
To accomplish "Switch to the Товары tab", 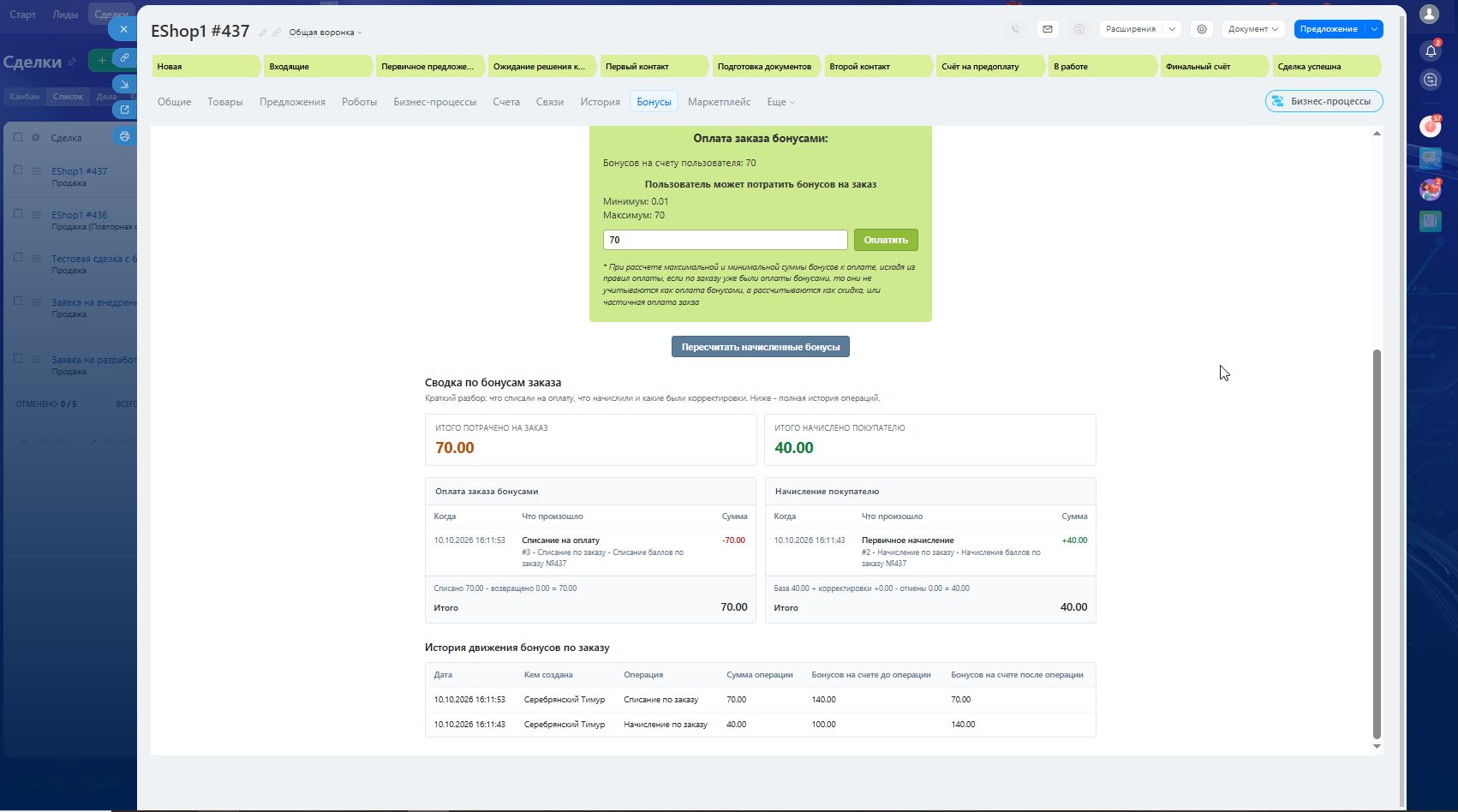I will pos(225,102).
